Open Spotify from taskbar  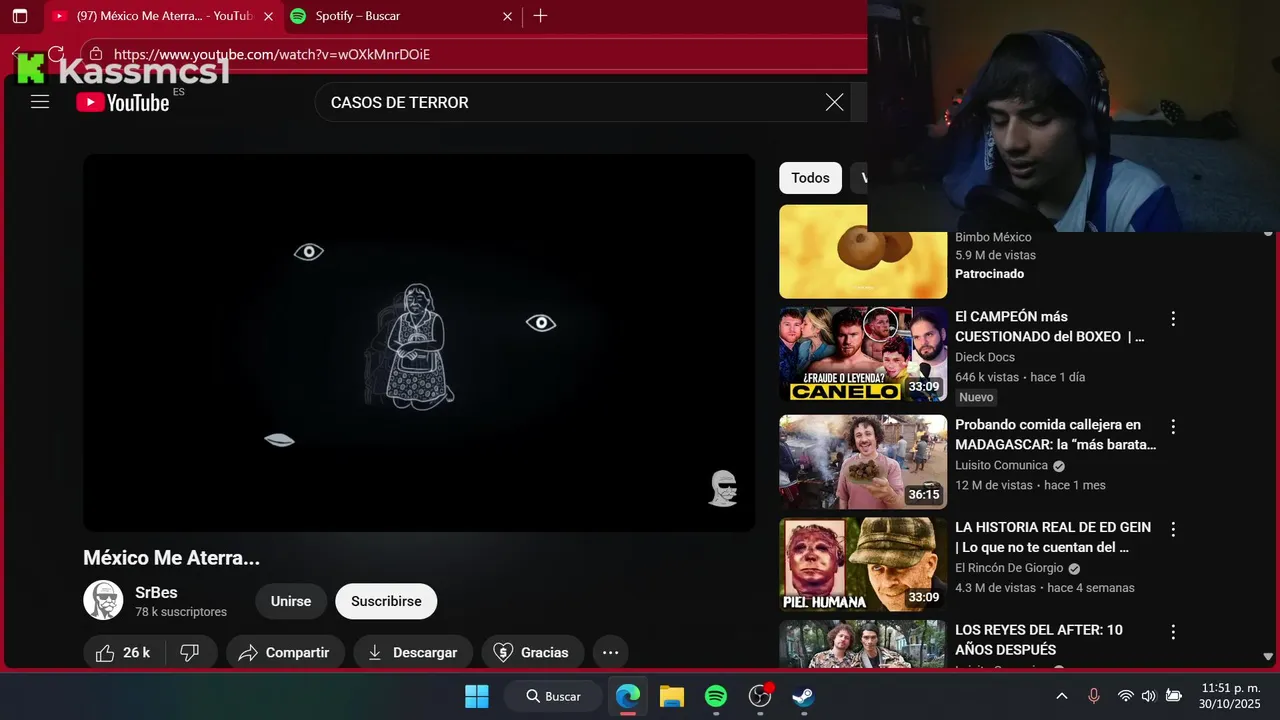pos(715,696)
